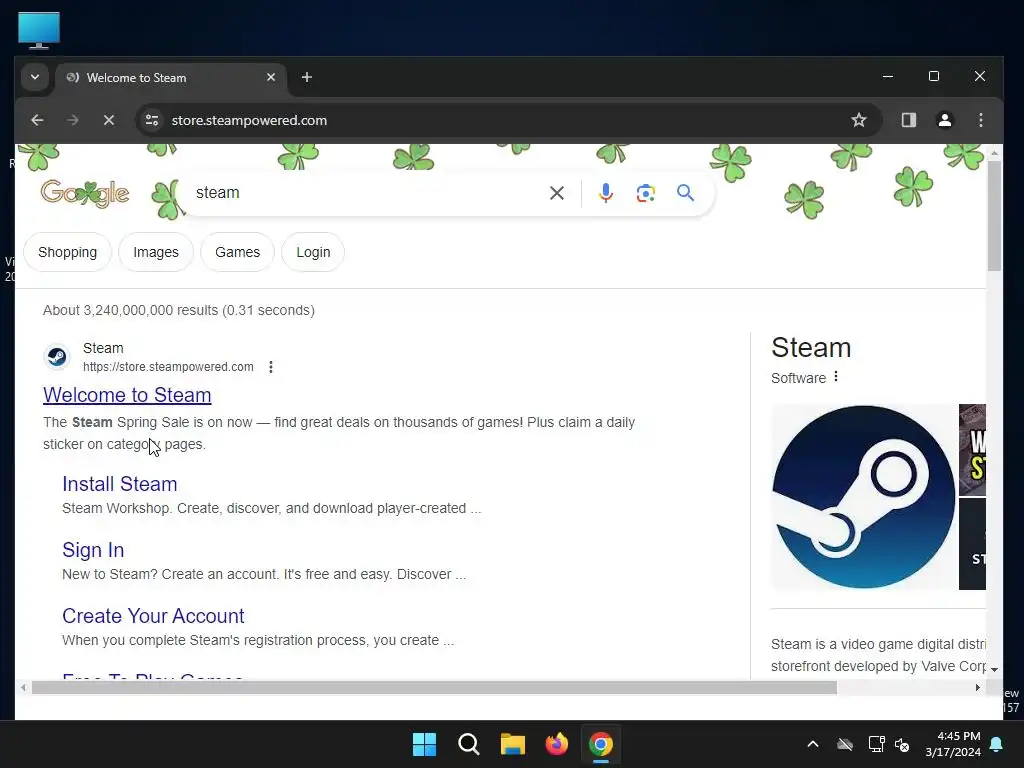Image resolution: width=1024 pixels, height=768 pixels.
Task: Click the Steam favicon in first result
Action: coord(57,357)
